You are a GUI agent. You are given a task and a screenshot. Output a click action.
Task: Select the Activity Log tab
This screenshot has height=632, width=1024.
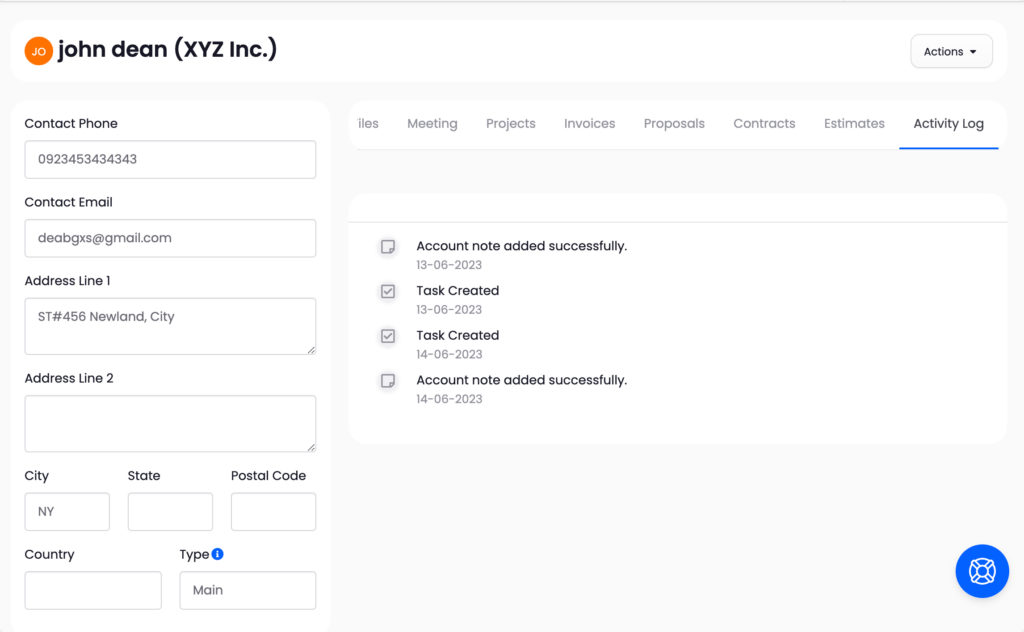[x=948, y=124]
